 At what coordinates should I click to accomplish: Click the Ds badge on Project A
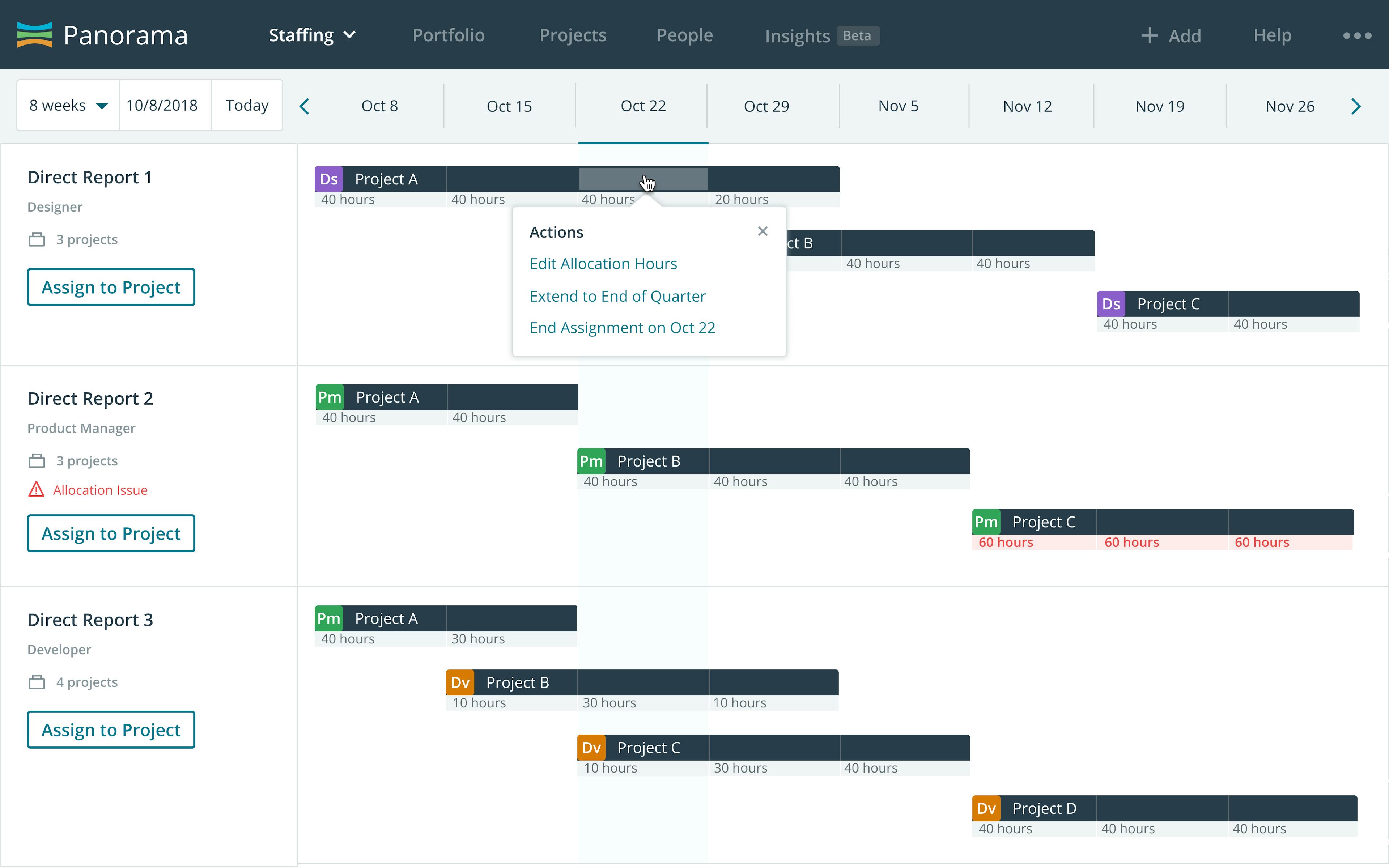pos(328,179)
